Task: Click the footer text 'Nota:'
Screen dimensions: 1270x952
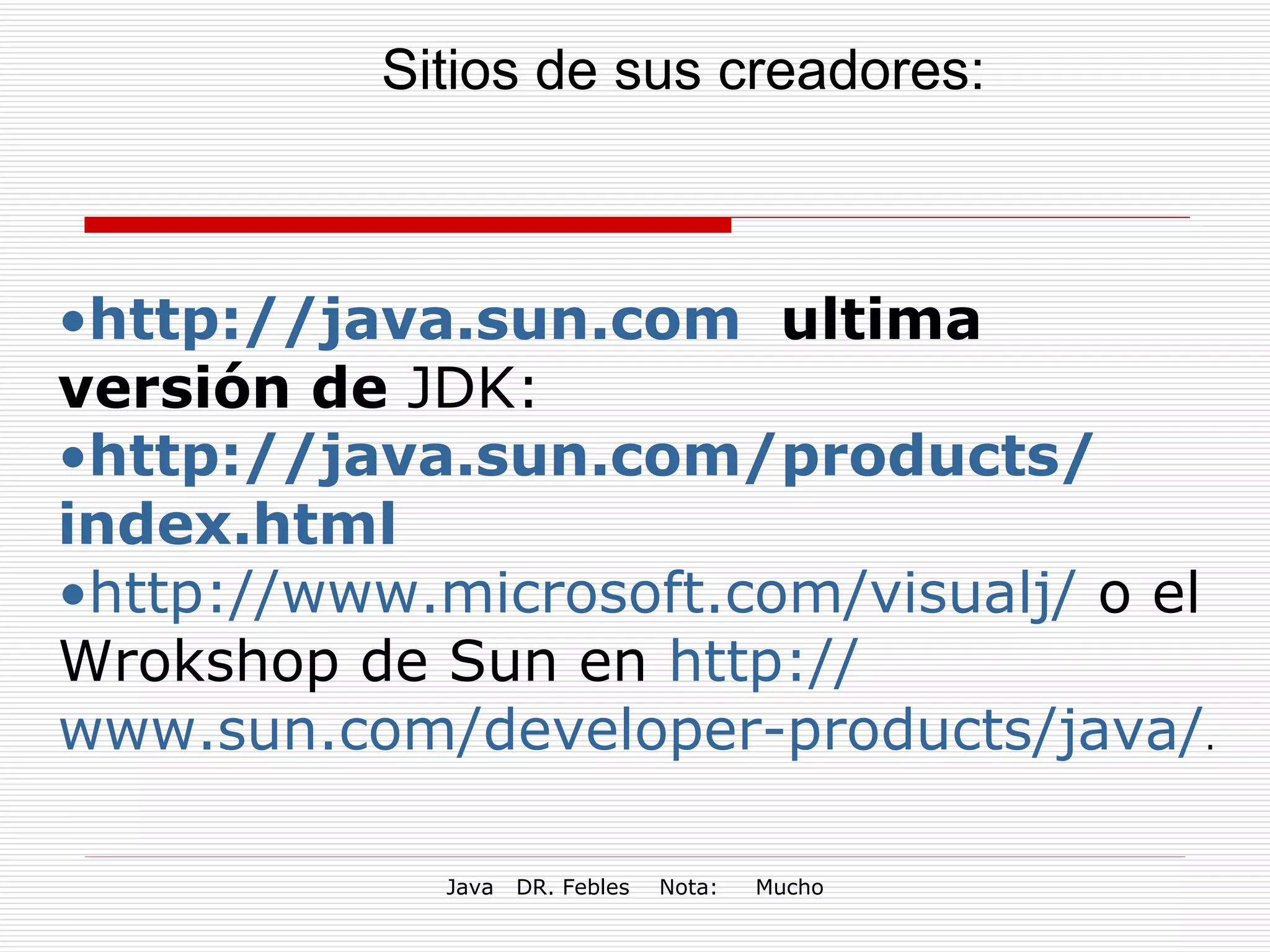Action: 688,888
